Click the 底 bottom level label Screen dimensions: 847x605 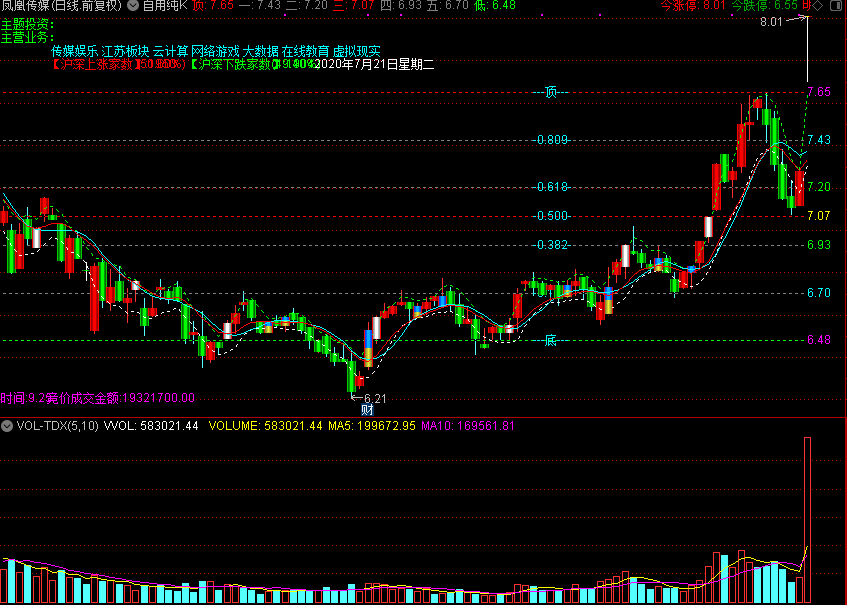coord(550,340)
